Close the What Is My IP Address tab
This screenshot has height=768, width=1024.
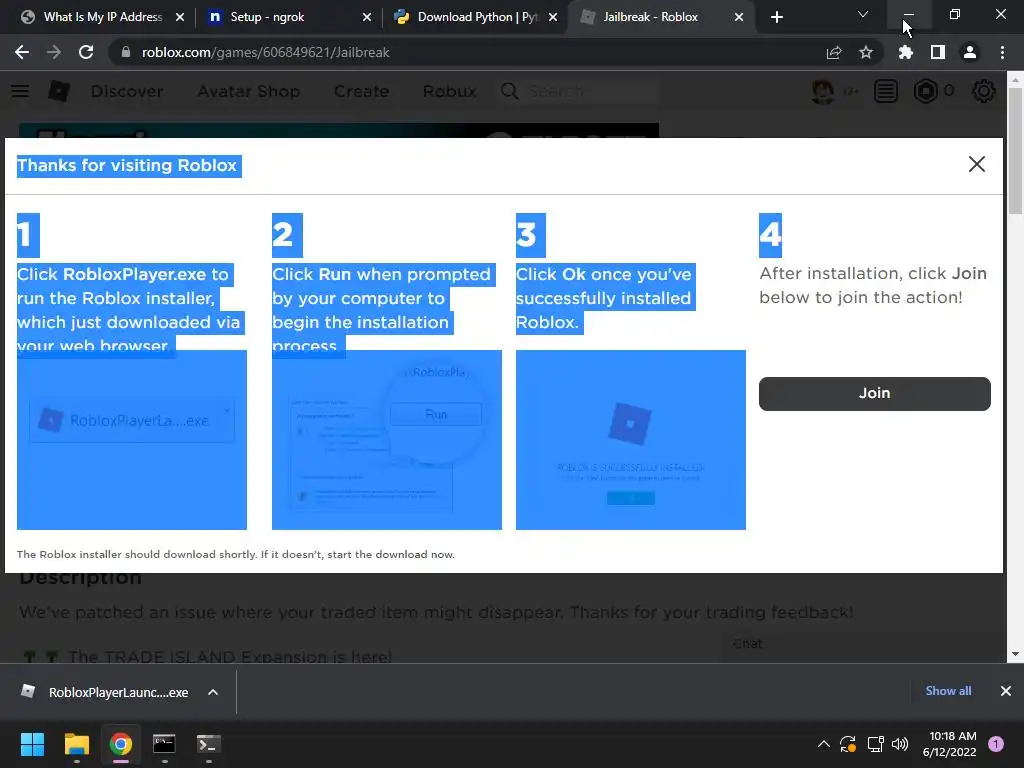(180, 17)
